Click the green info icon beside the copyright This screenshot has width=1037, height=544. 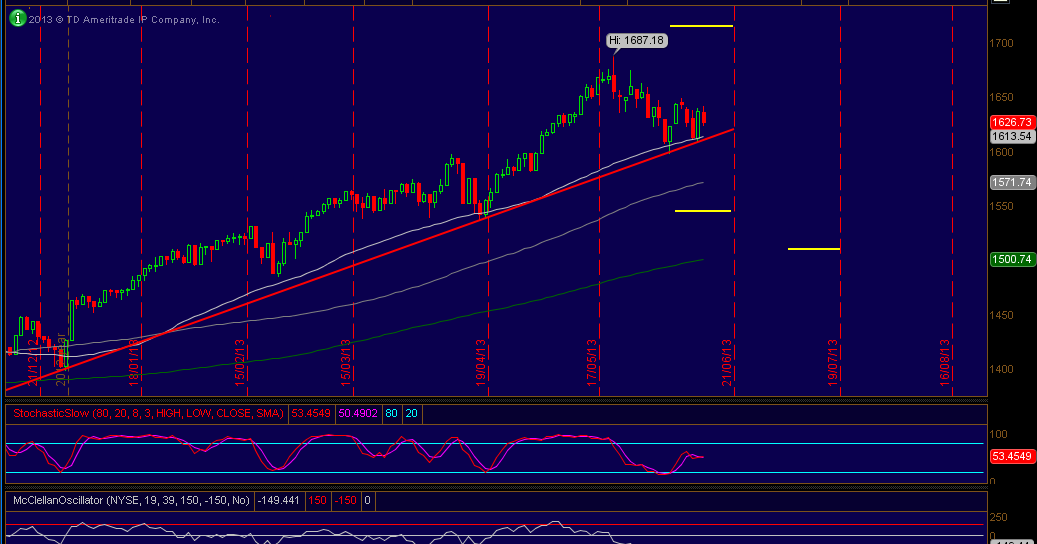[18, 19]
